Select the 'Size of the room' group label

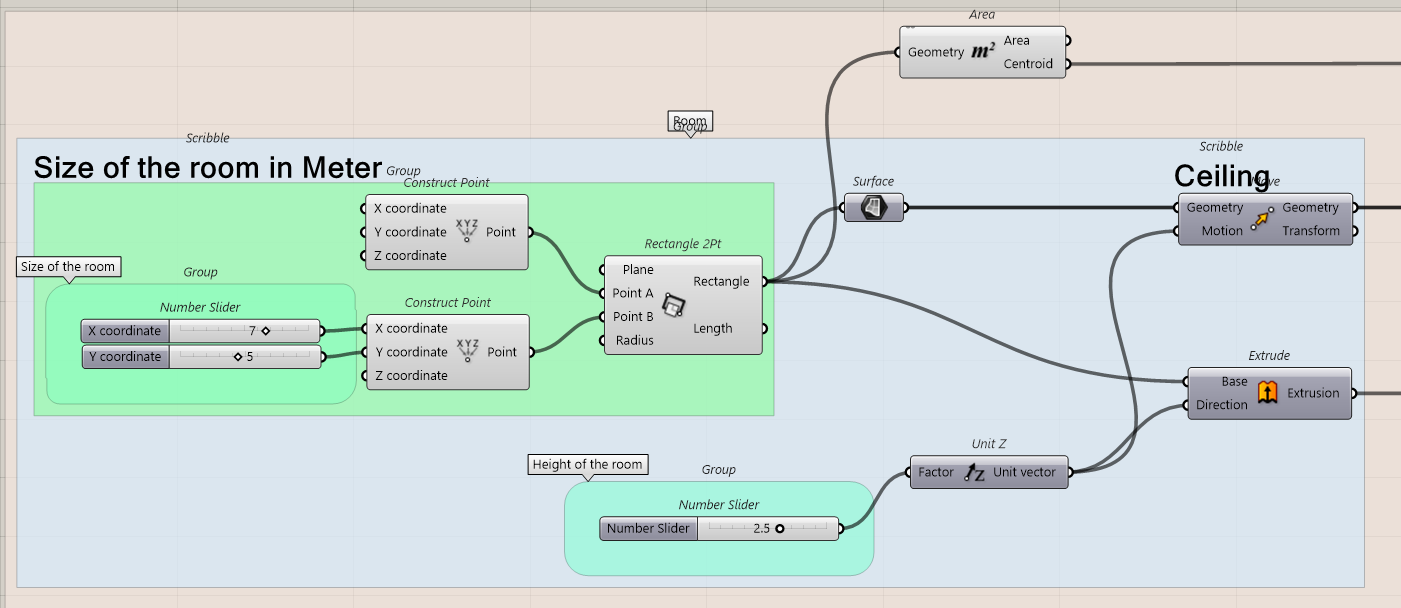69,267
